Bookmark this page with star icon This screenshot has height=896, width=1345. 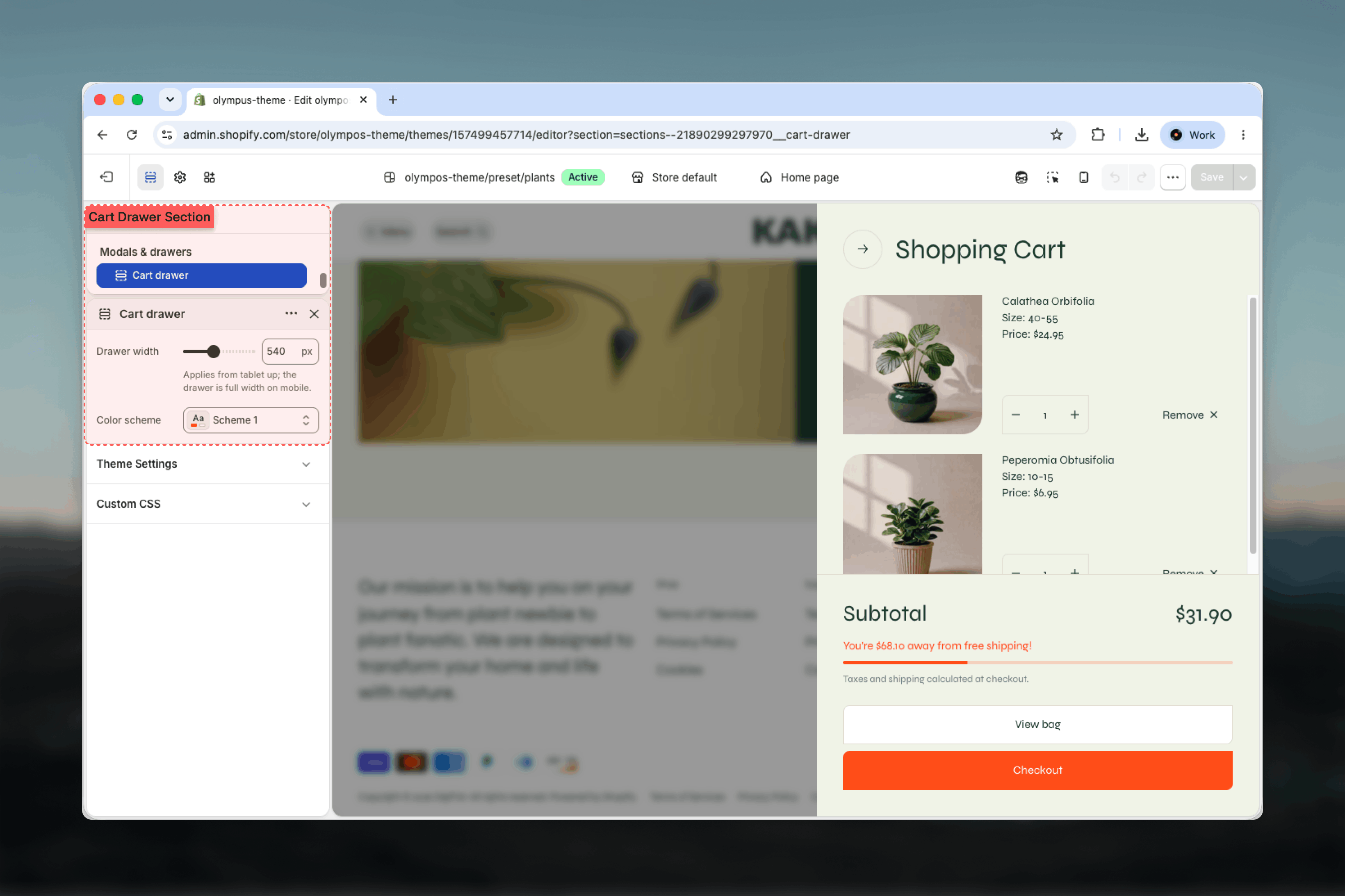click(x=1056, y=135)
